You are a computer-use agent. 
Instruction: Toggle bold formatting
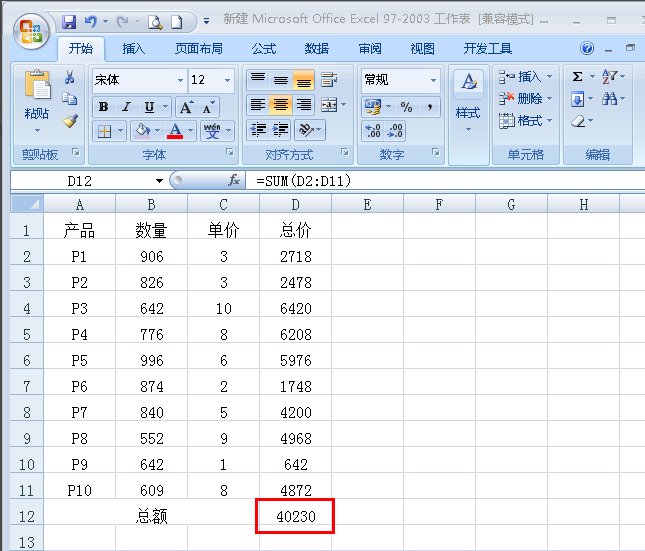104,107
